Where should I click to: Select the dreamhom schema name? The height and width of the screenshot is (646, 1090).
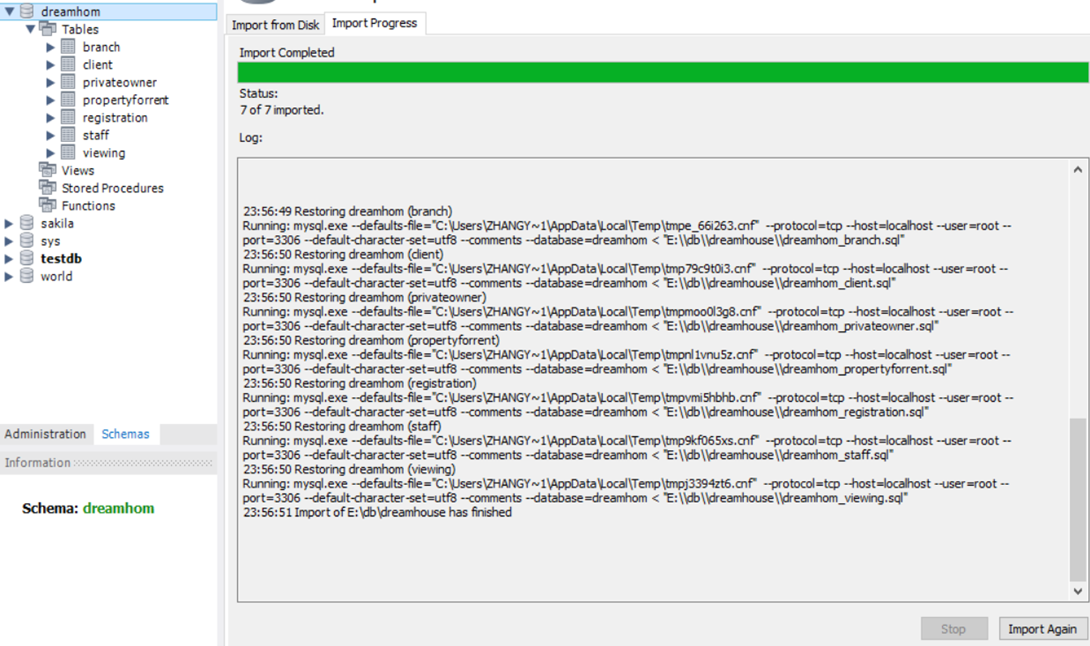pos(70,12)
